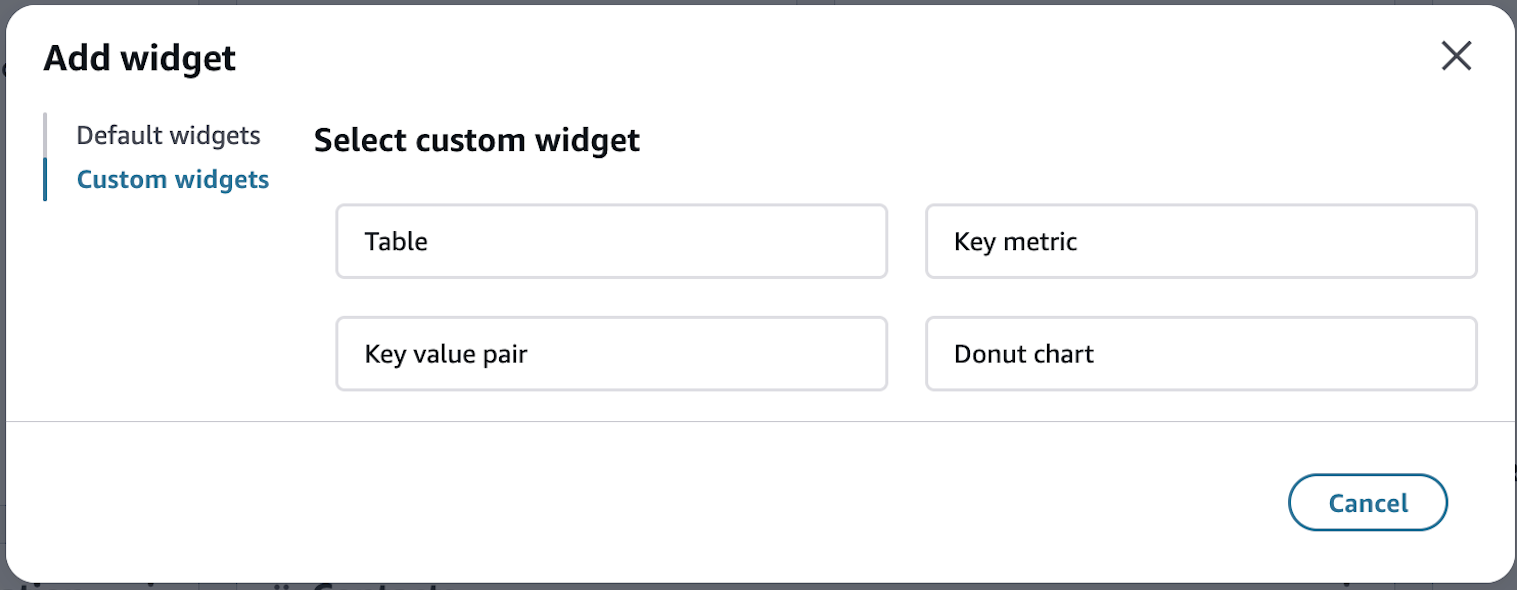Click the Add widget dialog title

click(x=139, y=58)
